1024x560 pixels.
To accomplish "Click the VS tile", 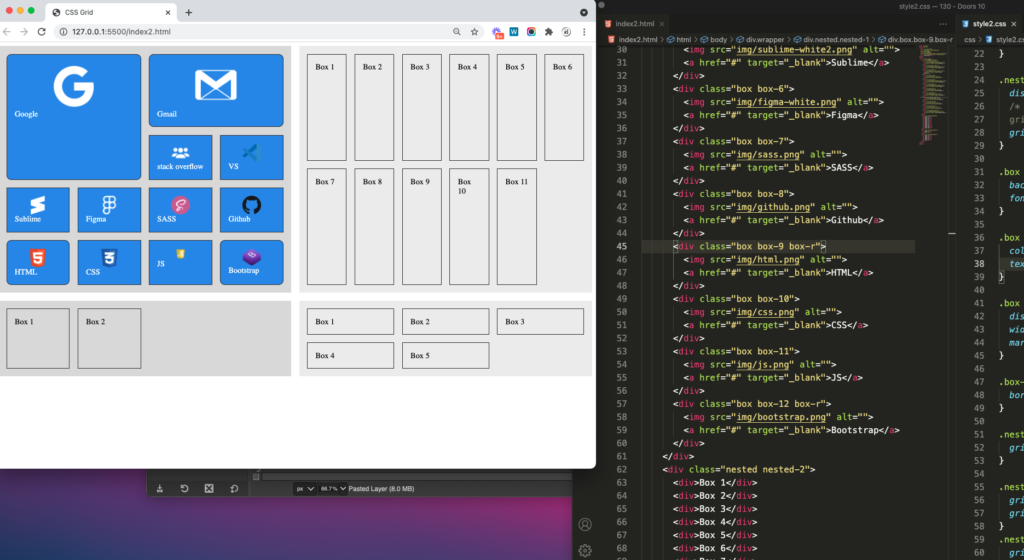I will pos(251,157).
